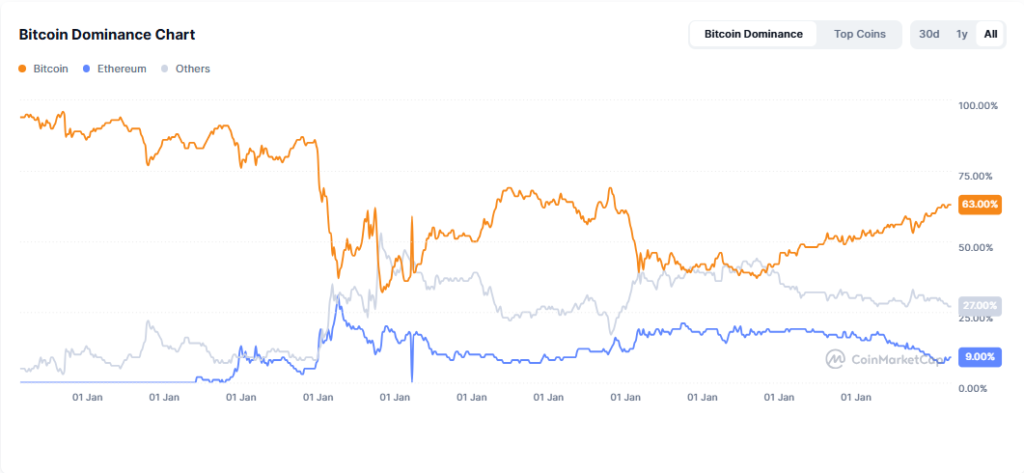Click the CoinMarketCap watermark logo
This screenshot has width=1024, height=473.
pos(836,358)
